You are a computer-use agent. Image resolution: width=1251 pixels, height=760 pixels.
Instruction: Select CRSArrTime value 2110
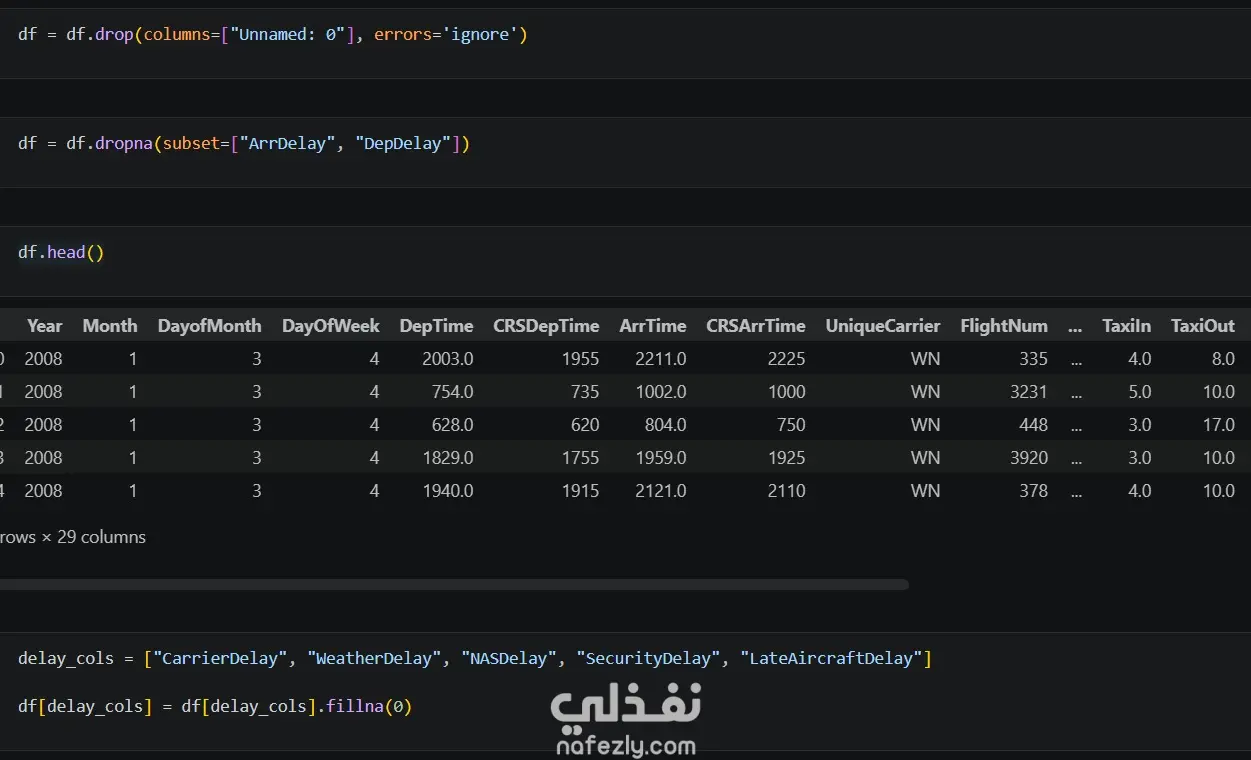(787, 491)
